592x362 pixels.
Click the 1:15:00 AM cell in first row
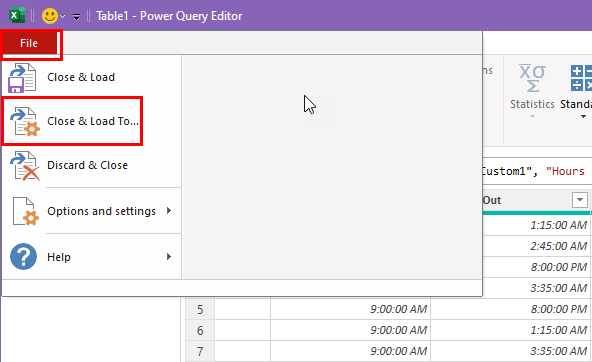[536, 225]
